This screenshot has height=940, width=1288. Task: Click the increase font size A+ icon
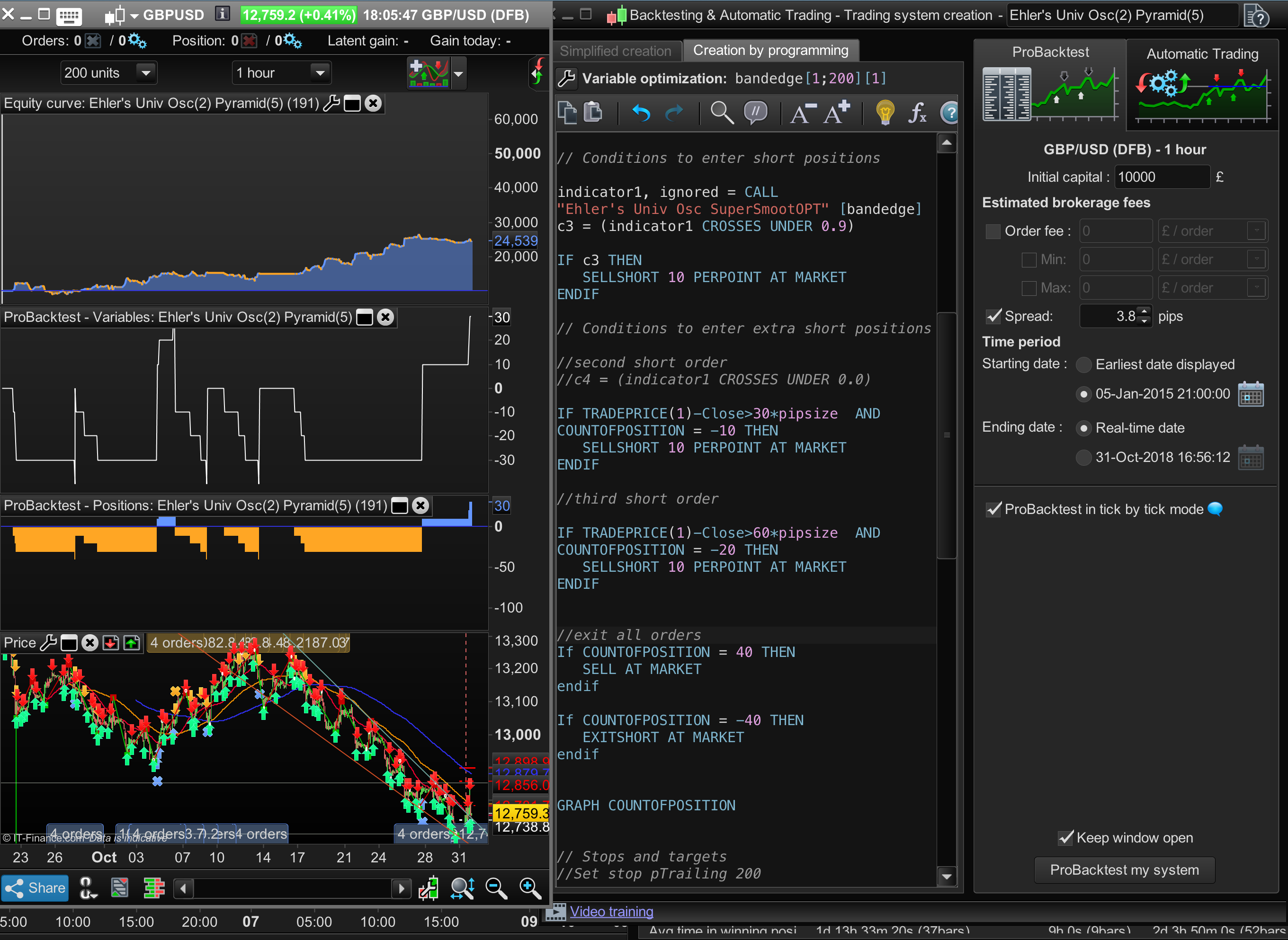[x=837, y=112]
